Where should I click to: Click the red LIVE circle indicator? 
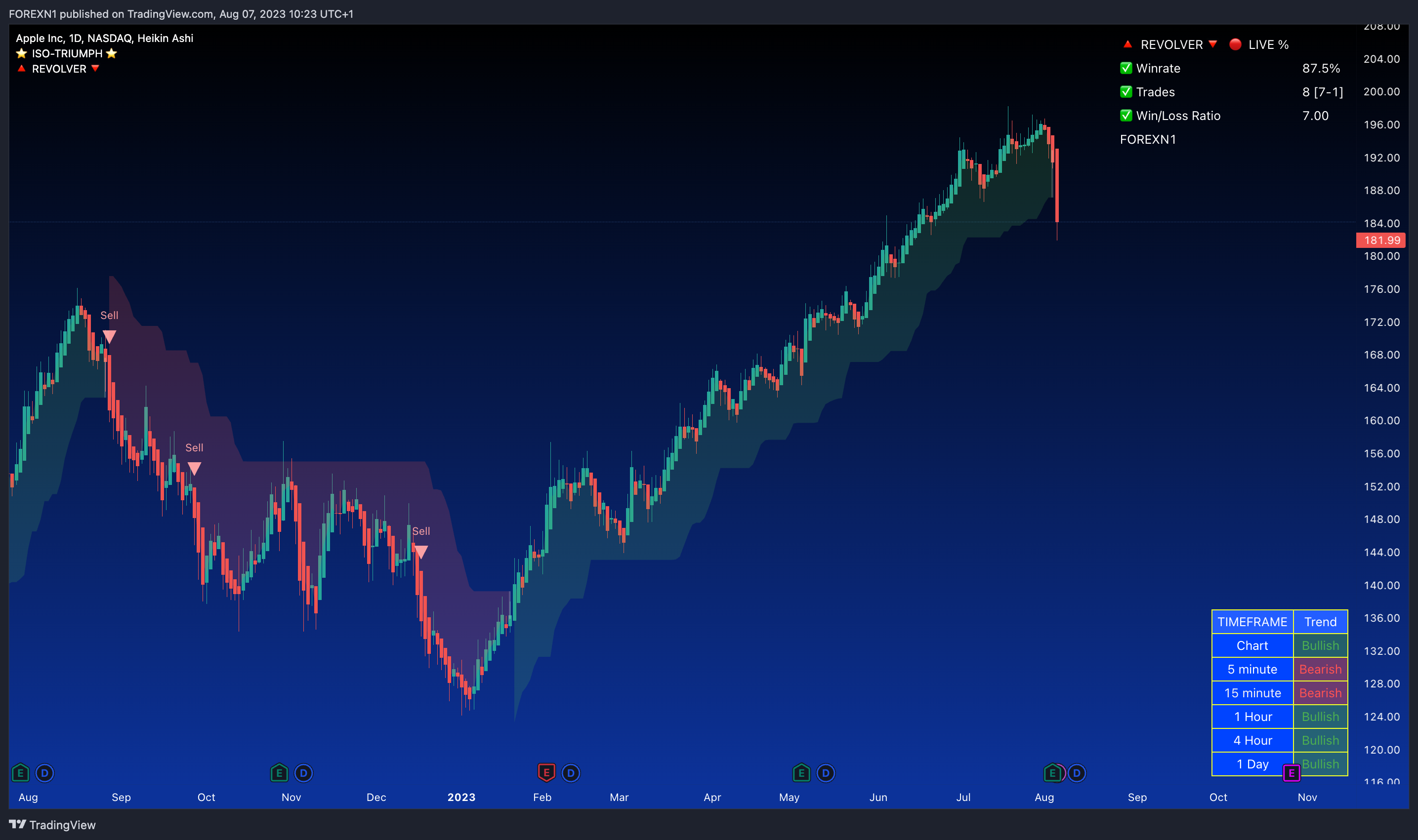tap(1236, 44)
